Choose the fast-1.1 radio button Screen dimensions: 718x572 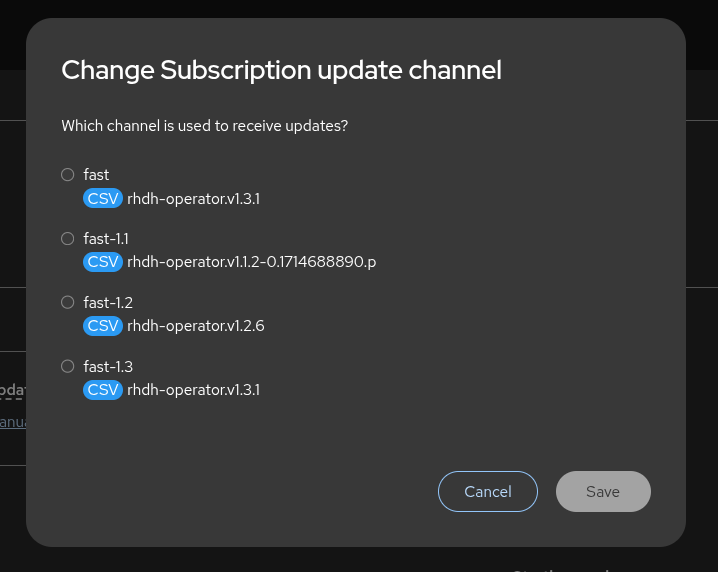tap(68, 239)
